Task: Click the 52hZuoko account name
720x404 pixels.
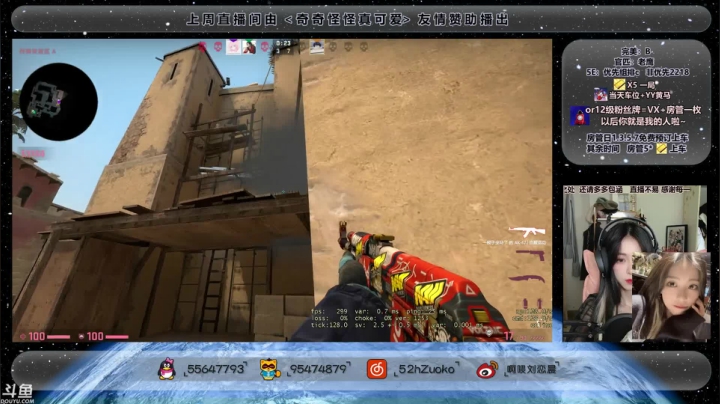Action: pyautogui.click(x=427, y=369)
